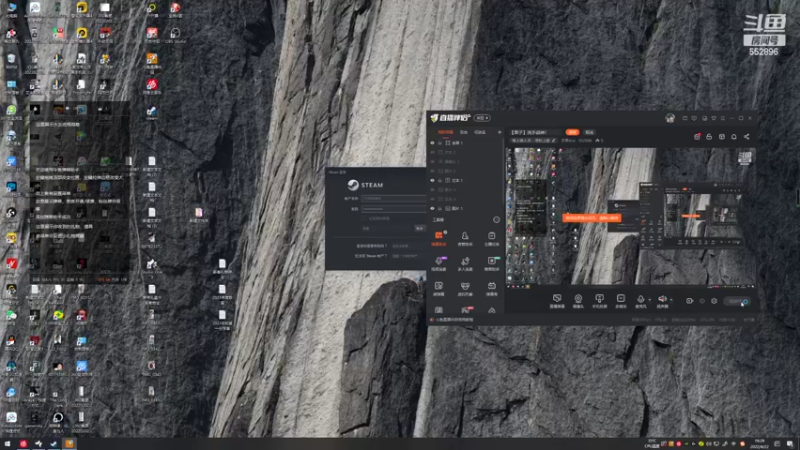Open the 视频连麦 tool
Viewport: 800px width, 450px height.
(x=439, y=263)
